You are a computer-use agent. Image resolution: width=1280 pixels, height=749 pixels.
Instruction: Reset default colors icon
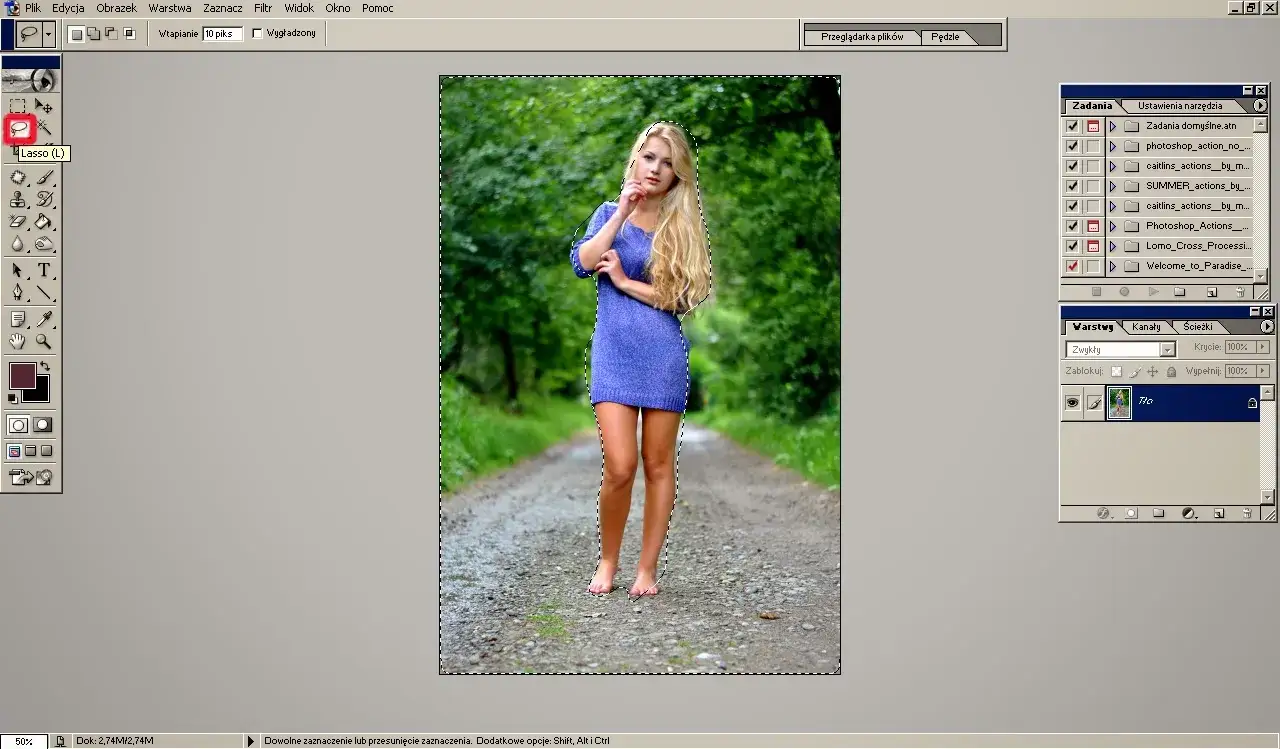point(12,398)
